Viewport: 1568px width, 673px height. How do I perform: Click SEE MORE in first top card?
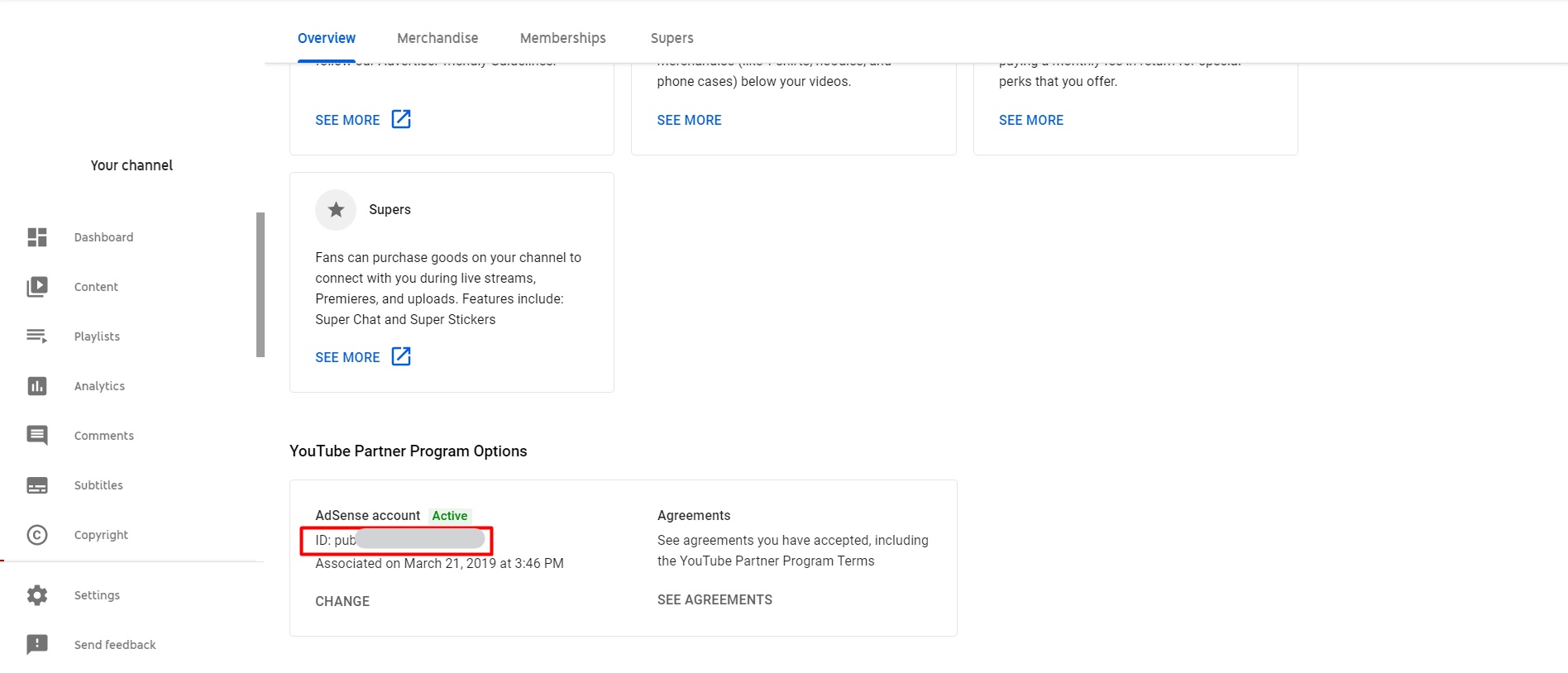(347, 120)
